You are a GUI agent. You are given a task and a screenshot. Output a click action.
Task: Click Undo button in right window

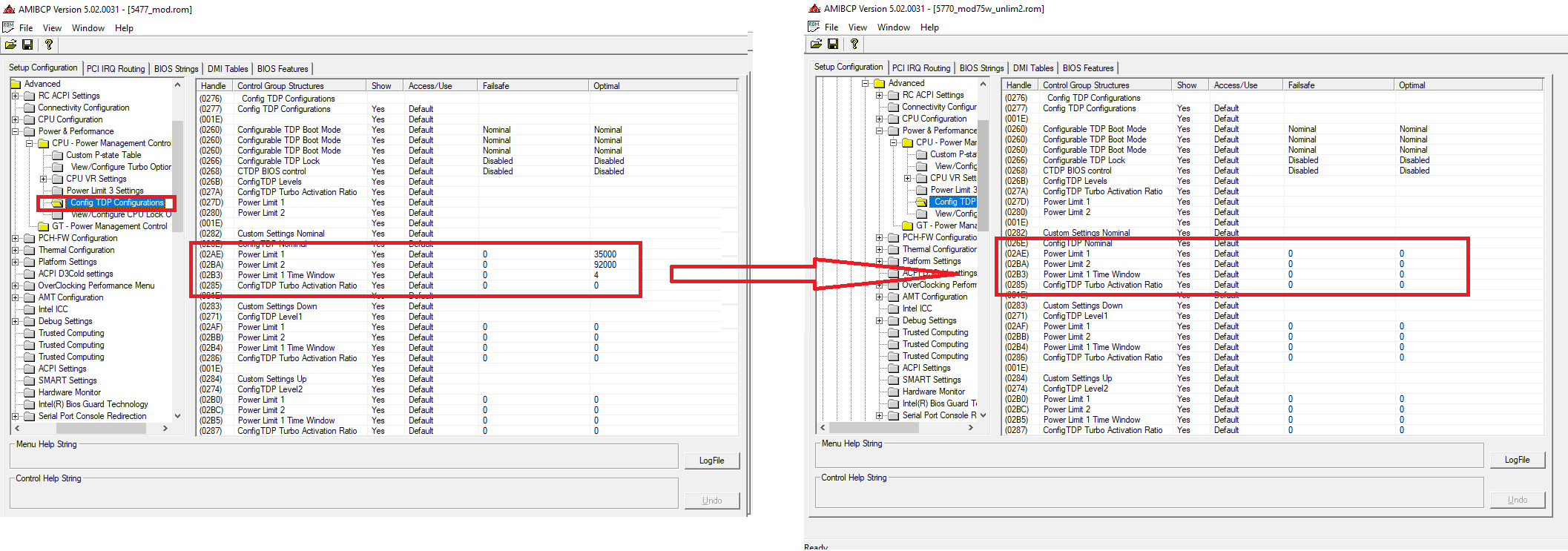(1517, 500)
